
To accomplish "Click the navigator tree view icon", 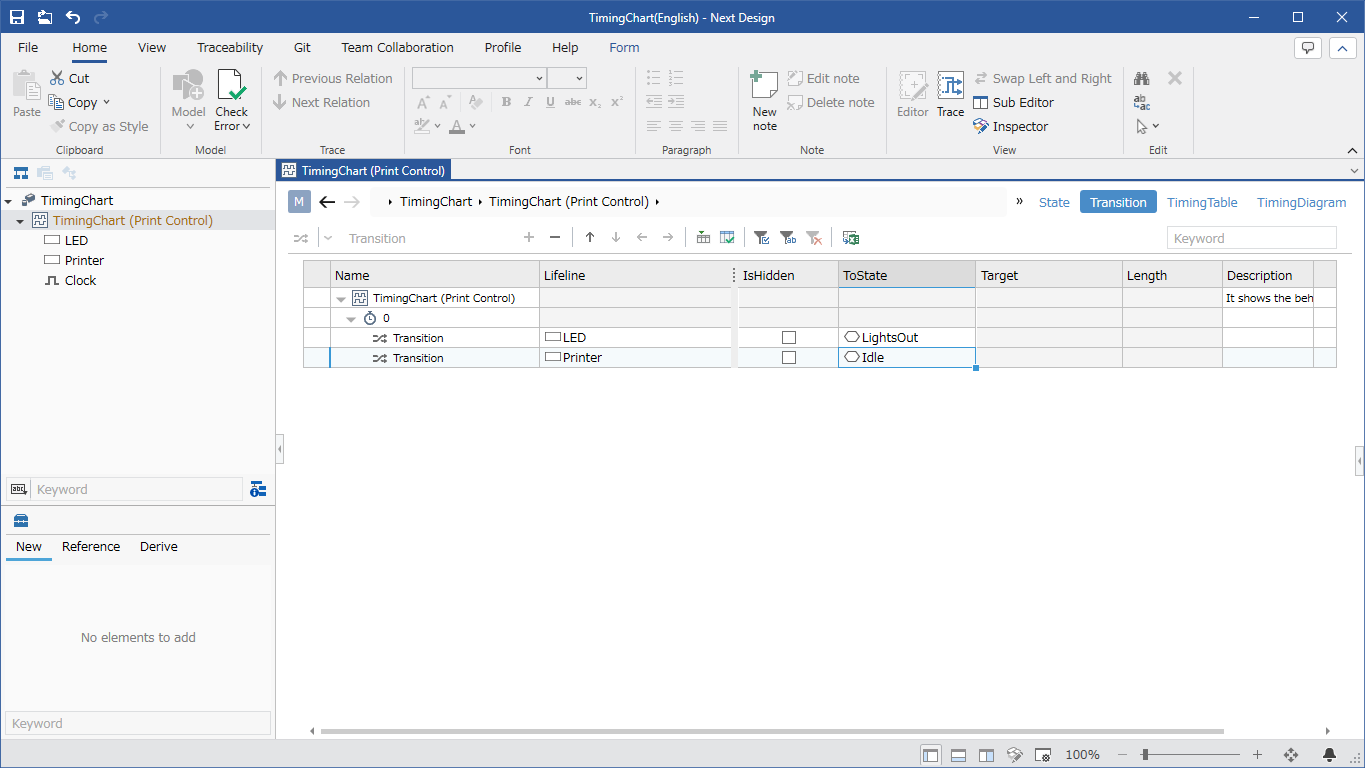I will (20, 173).
